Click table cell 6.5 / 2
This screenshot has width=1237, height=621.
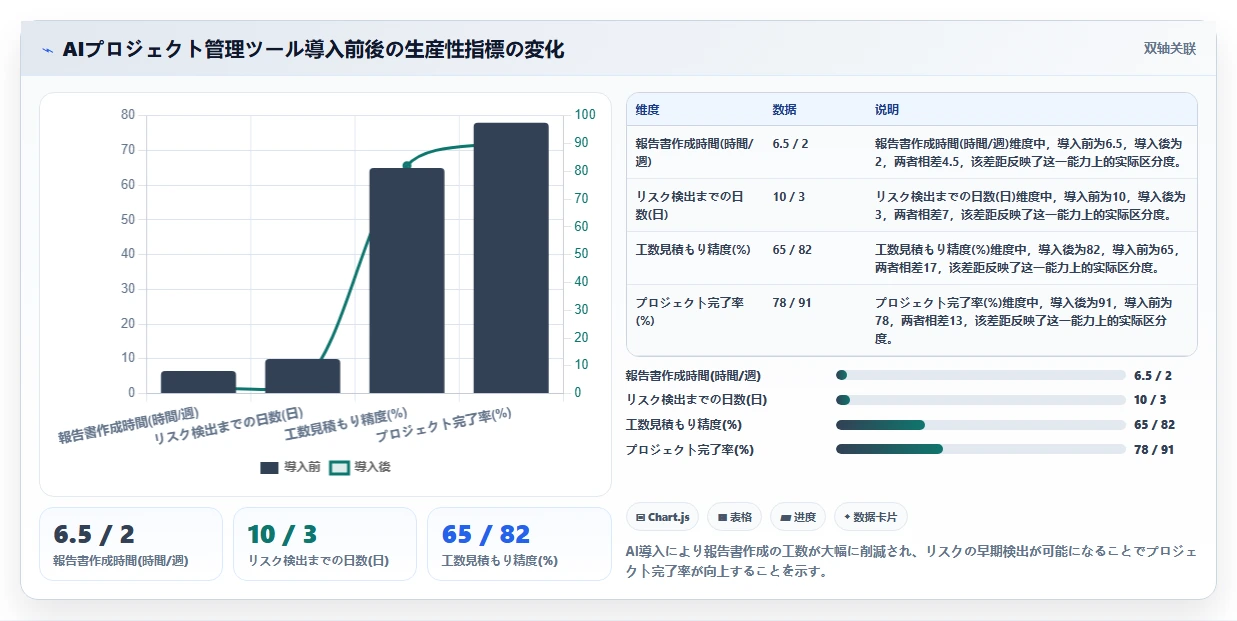pyautogui.click(x=790, y=143)
